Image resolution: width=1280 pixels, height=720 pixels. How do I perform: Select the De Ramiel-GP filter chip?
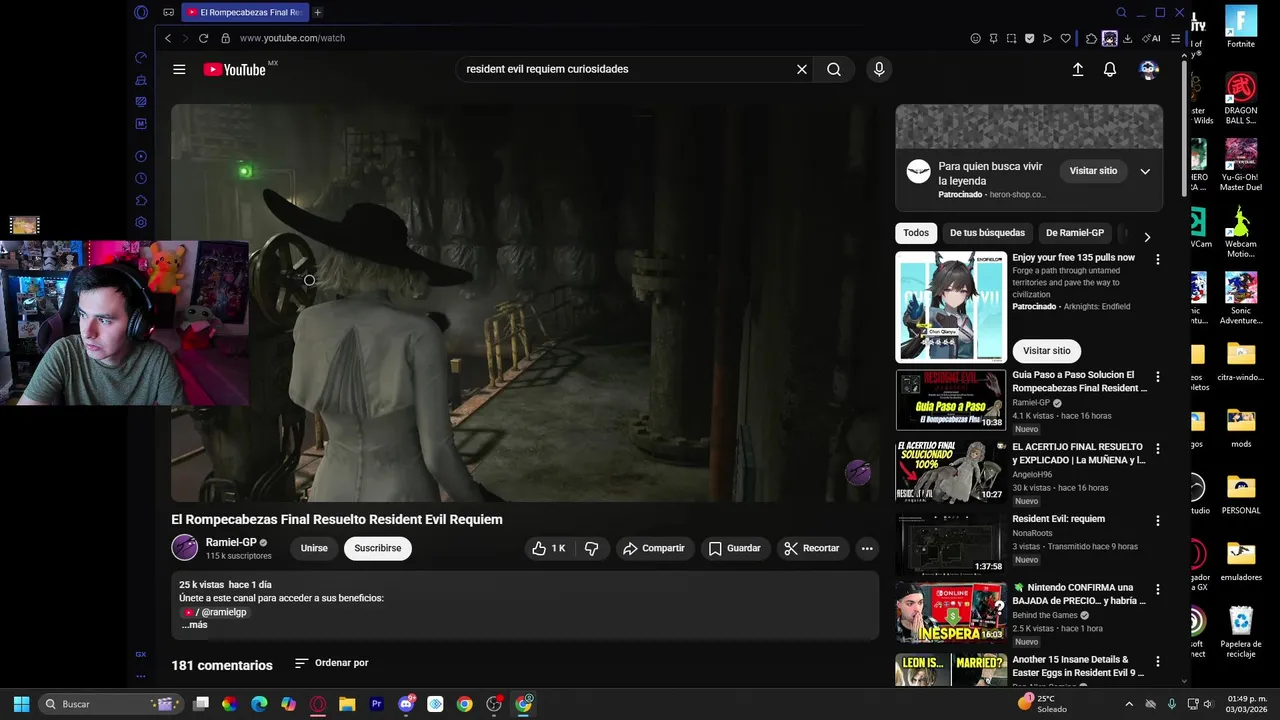pyautogui.click(x=1075, y=233)
